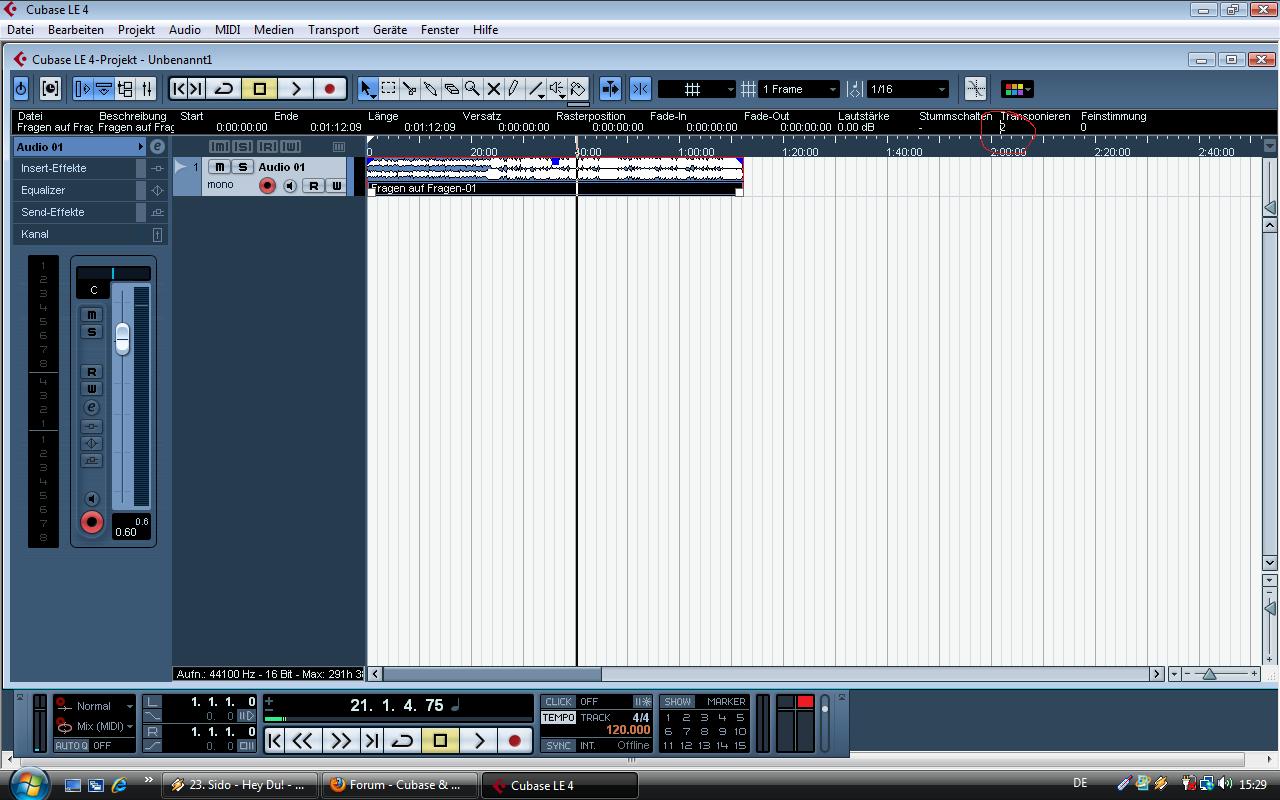Screen dimensions: 1280x800
Task: Select the Erase tool
Action: tap(451, 89)
